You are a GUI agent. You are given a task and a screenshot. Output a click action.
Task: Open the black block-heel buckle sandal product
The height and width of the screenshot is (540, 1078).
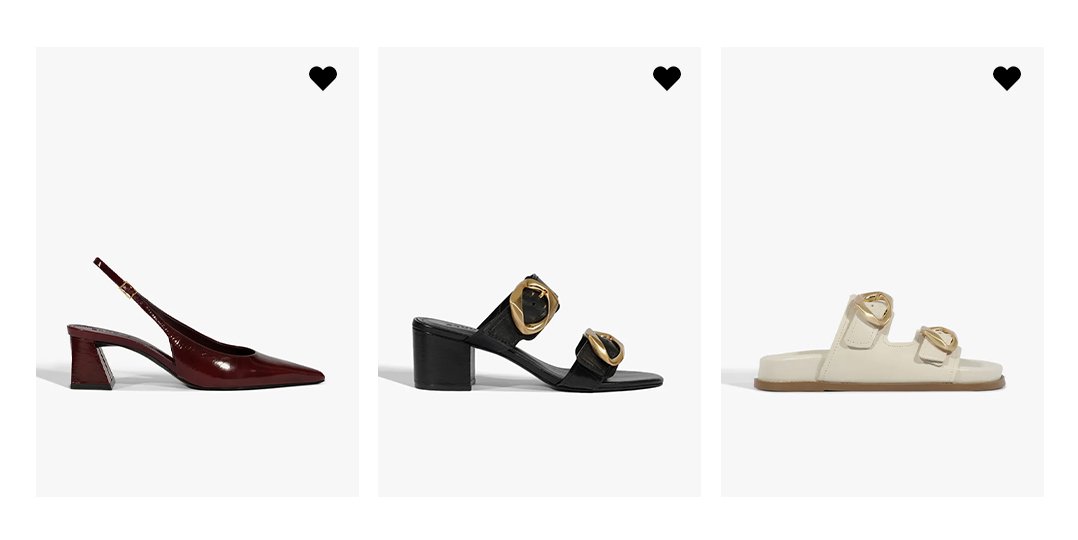click(x=538, y=333)
